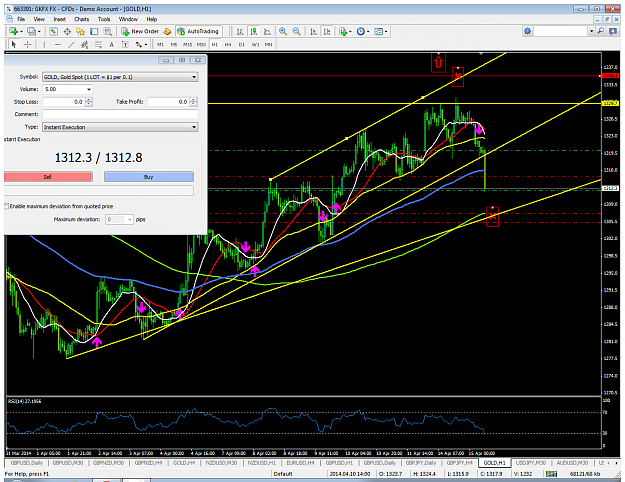
Task: Select the Fibonacci Retracement tool
Action: click(x=98, y=45)
